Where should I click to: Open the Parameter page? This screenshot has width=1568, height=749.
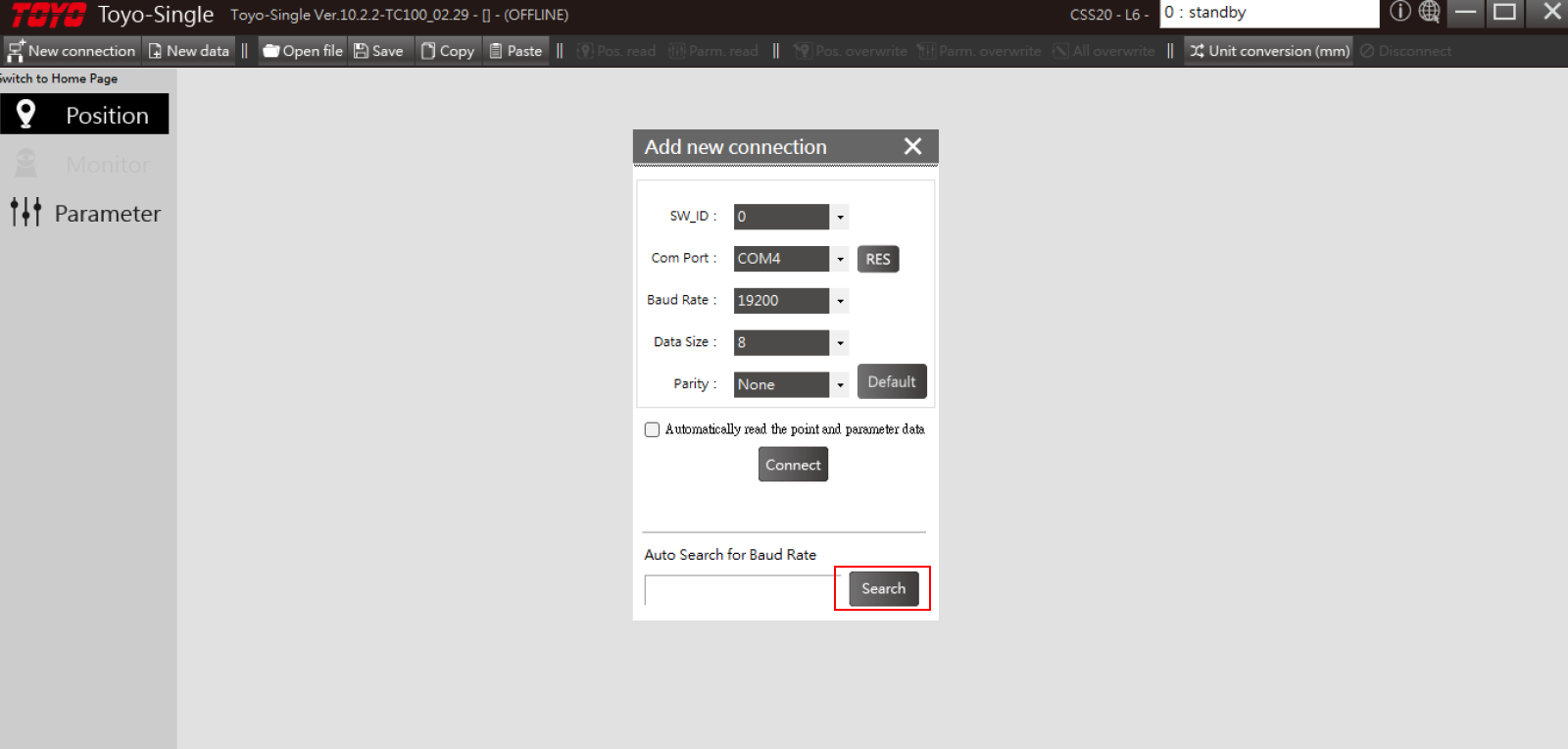pyautogui.click(x=84, y=213)
